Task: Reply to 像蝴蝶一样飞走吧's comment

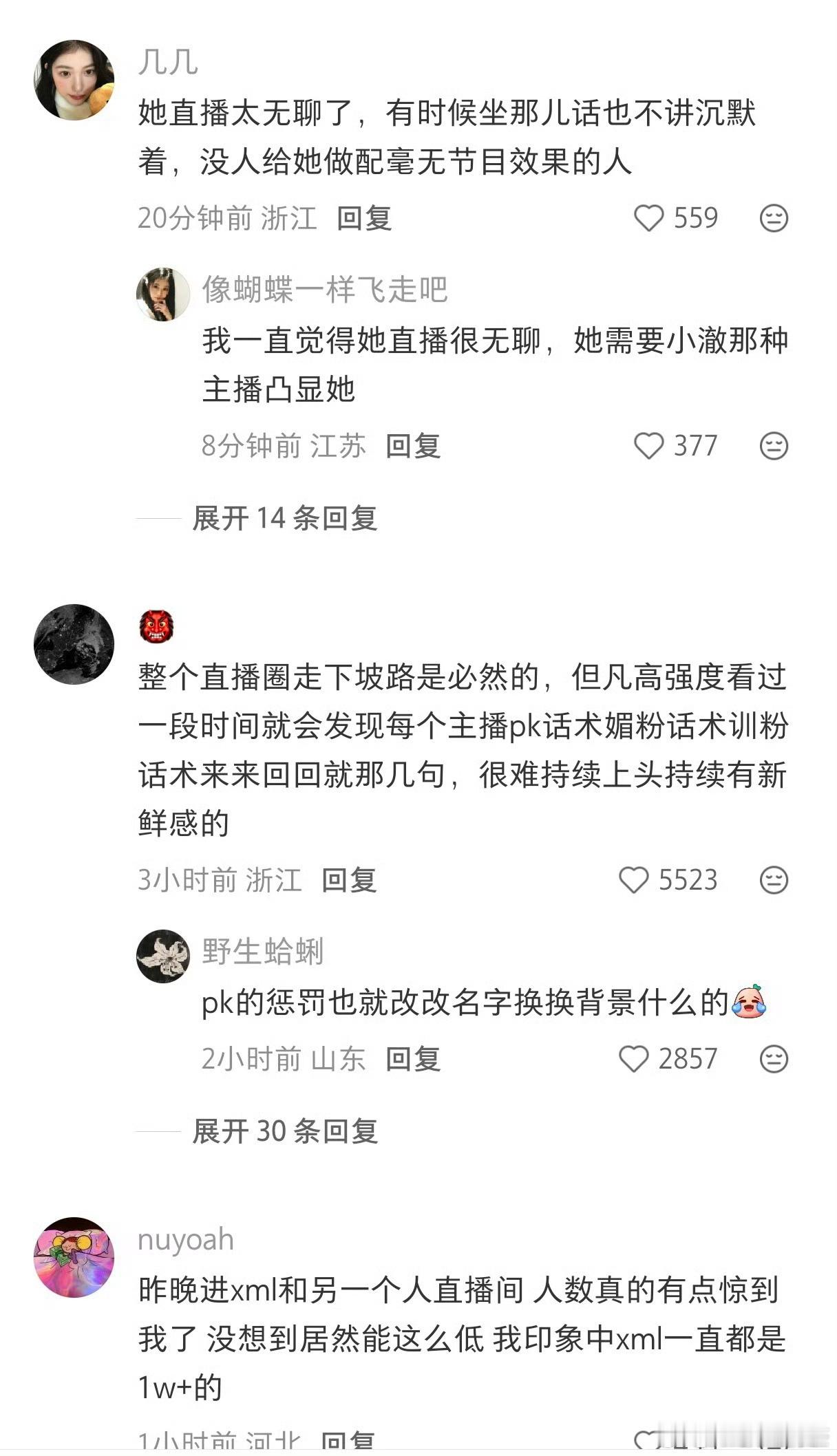Action: tap(413, 446)
